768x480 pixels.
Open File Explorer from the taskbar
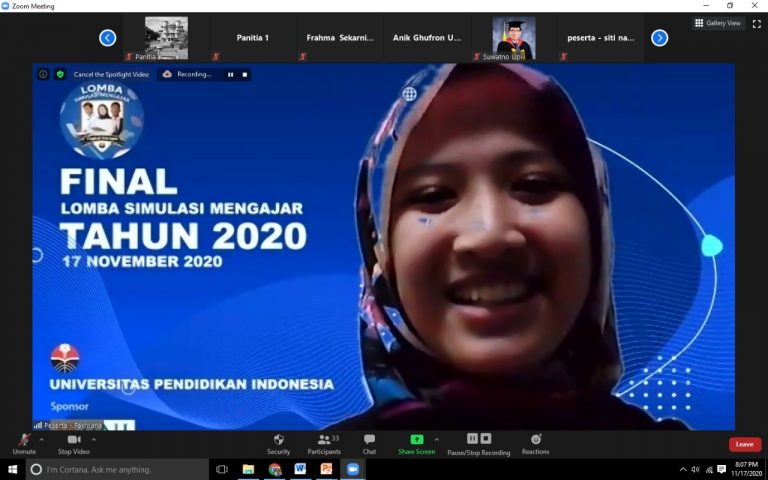tap(249, 469)
